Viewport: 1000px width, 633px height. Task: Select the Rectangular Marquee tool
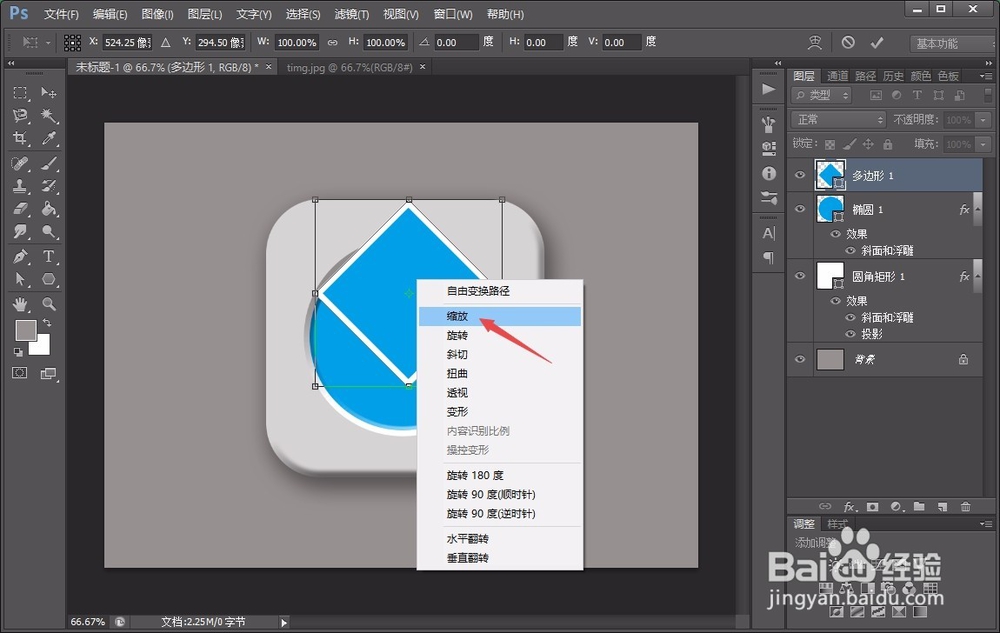tap(20, 93)
